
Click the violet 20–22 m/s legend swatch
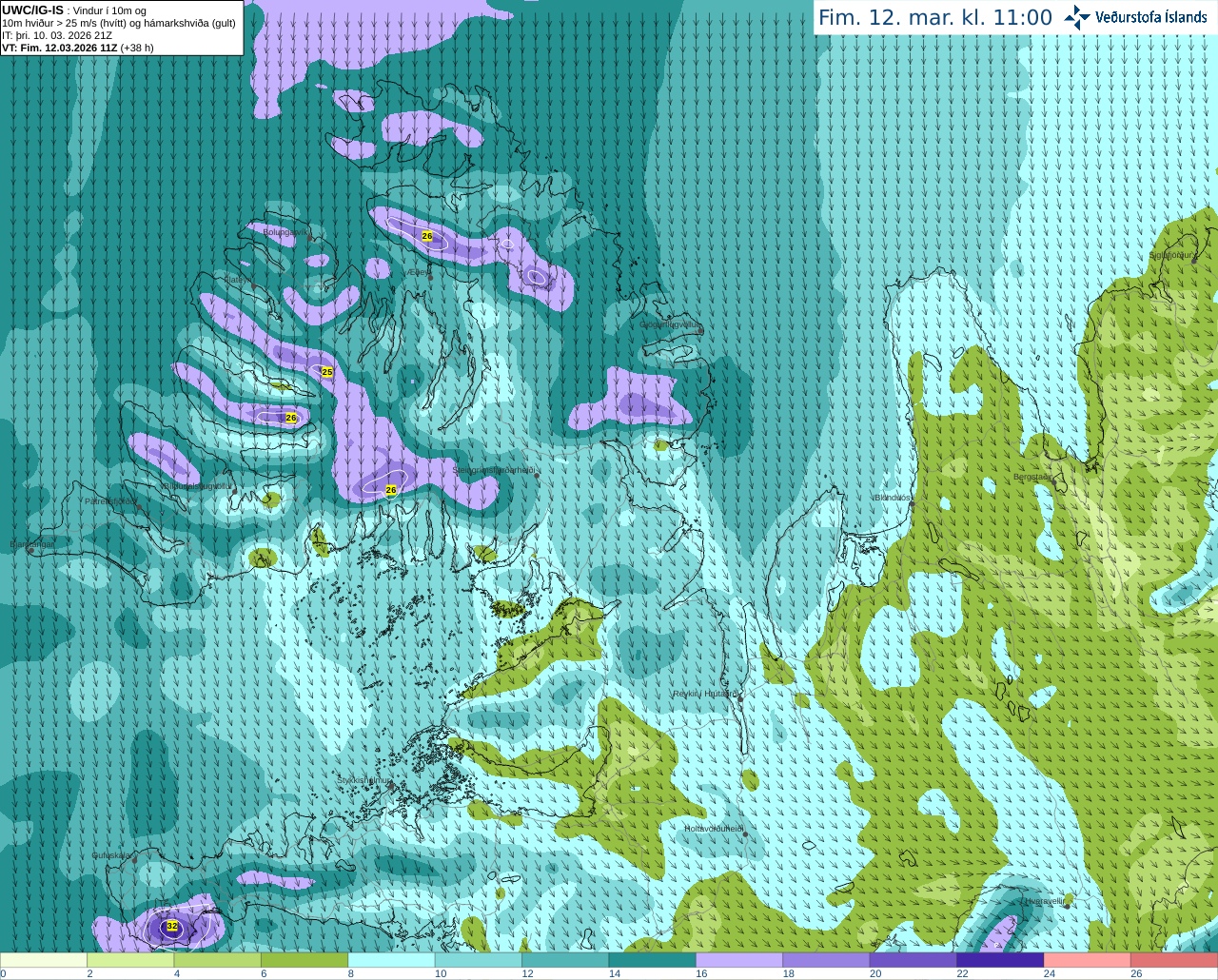pyautogui.click(x=913, y=960)
